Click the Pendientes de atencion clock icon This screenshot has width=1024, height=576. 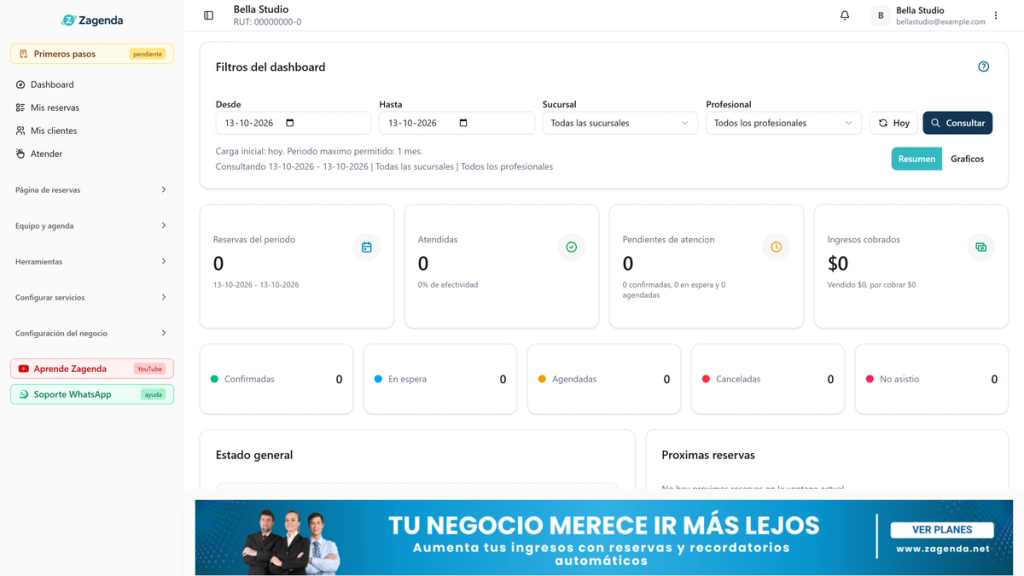click(776, 247)
